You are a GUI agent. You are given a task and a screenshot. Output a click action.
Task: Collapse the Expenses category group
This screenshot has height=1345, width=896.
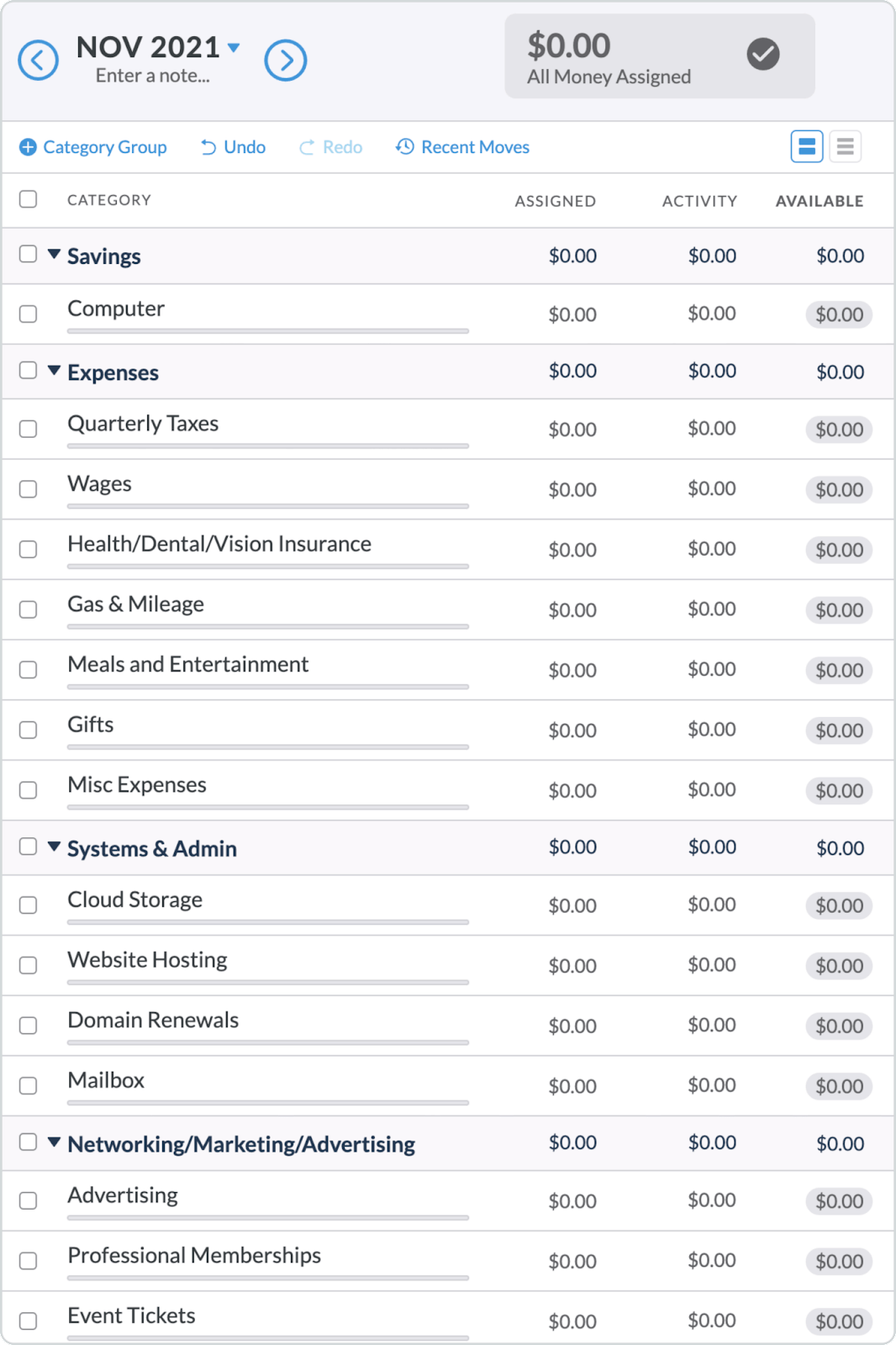click(55, 371)
